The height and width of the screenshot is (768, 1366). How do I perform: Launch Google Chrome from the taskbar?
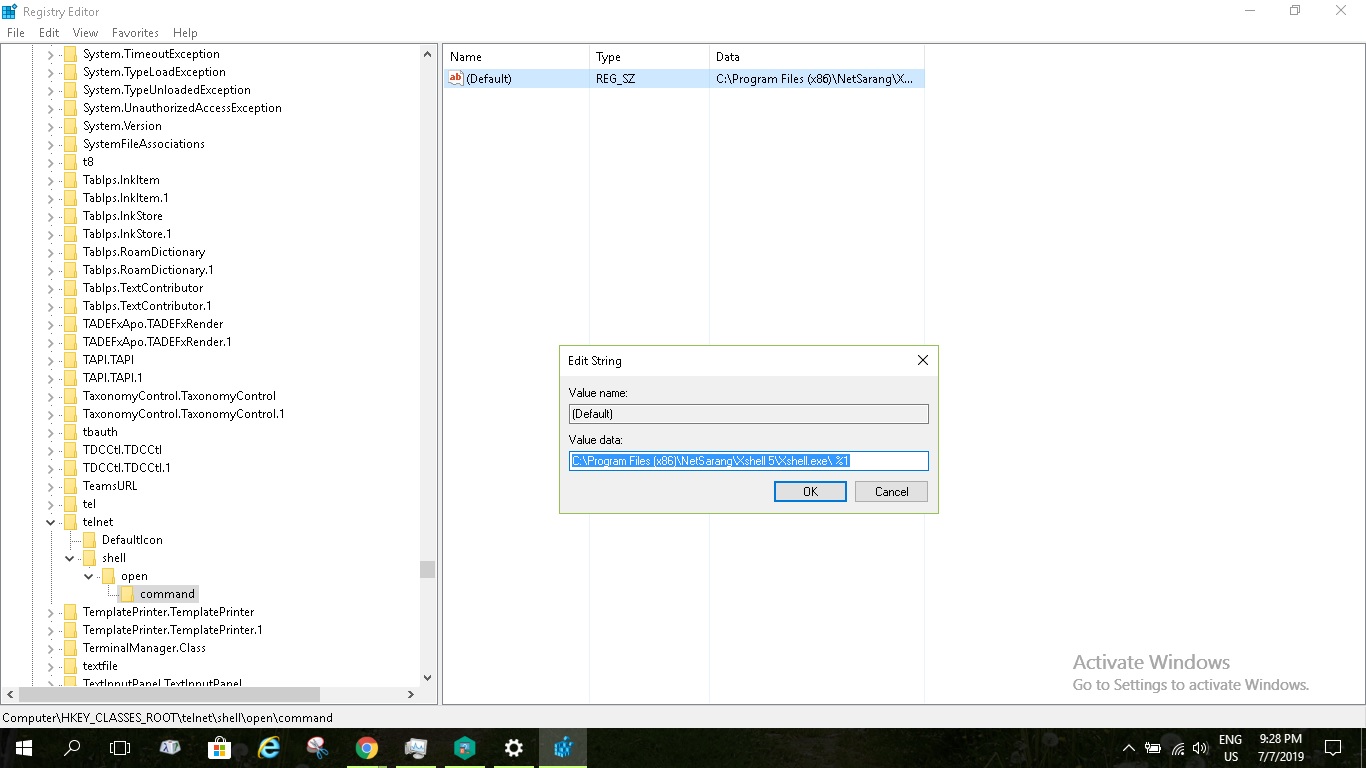[366, 748]
